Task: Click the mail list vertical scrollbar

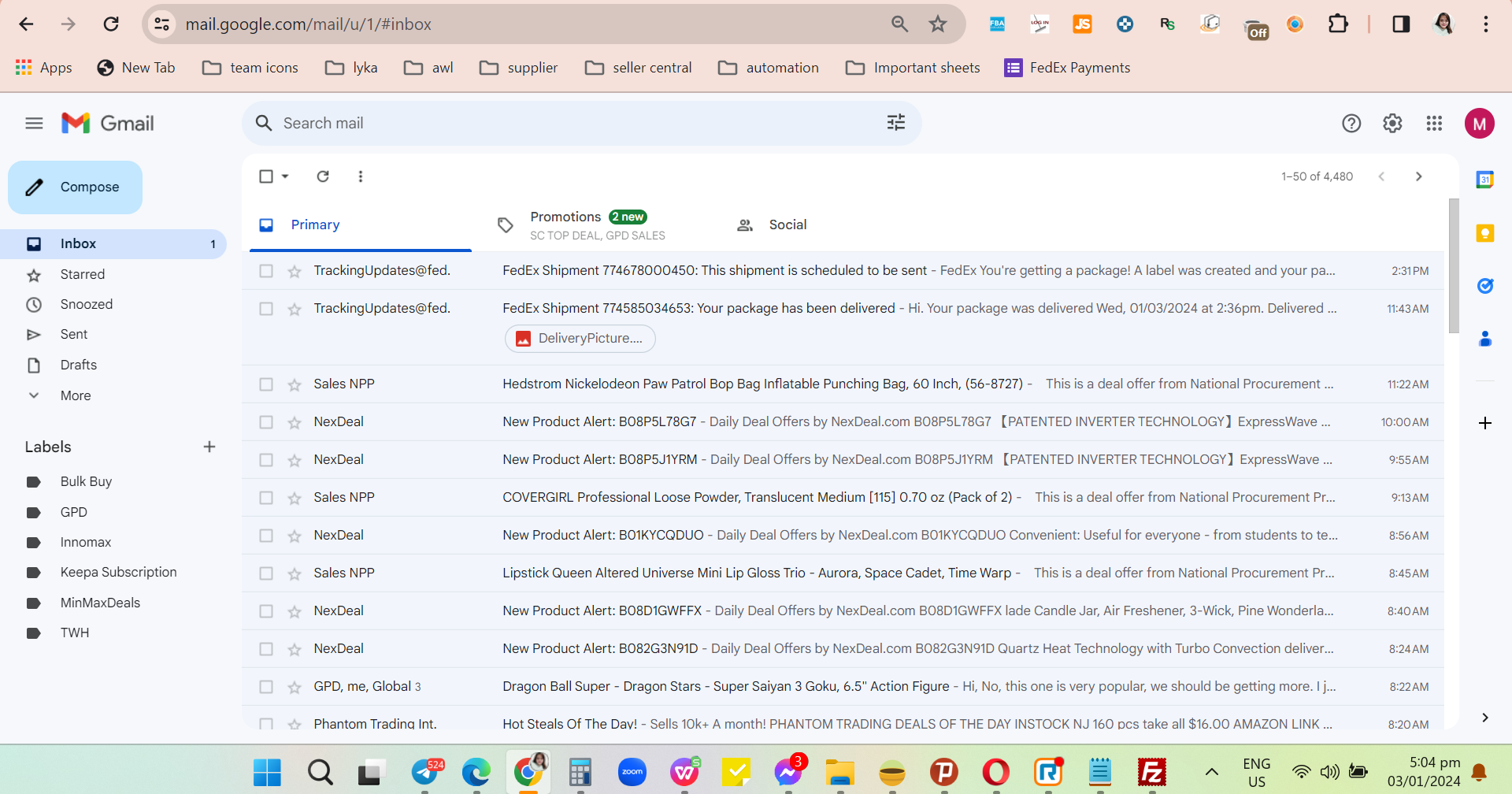Action: tap(1454, 265)
